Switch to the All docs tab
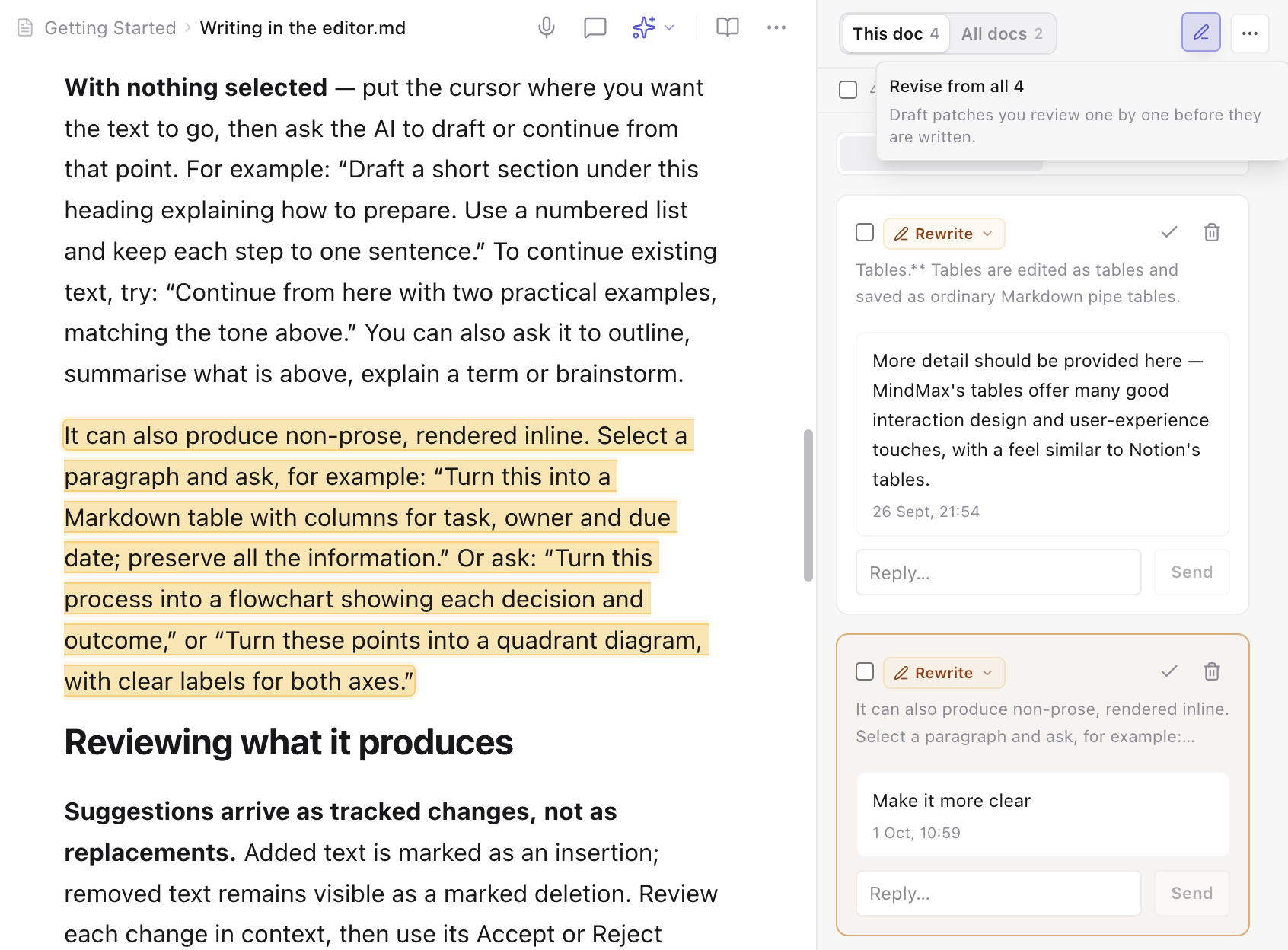Viewport: 1288px width, 950px height. point(1002,34)
